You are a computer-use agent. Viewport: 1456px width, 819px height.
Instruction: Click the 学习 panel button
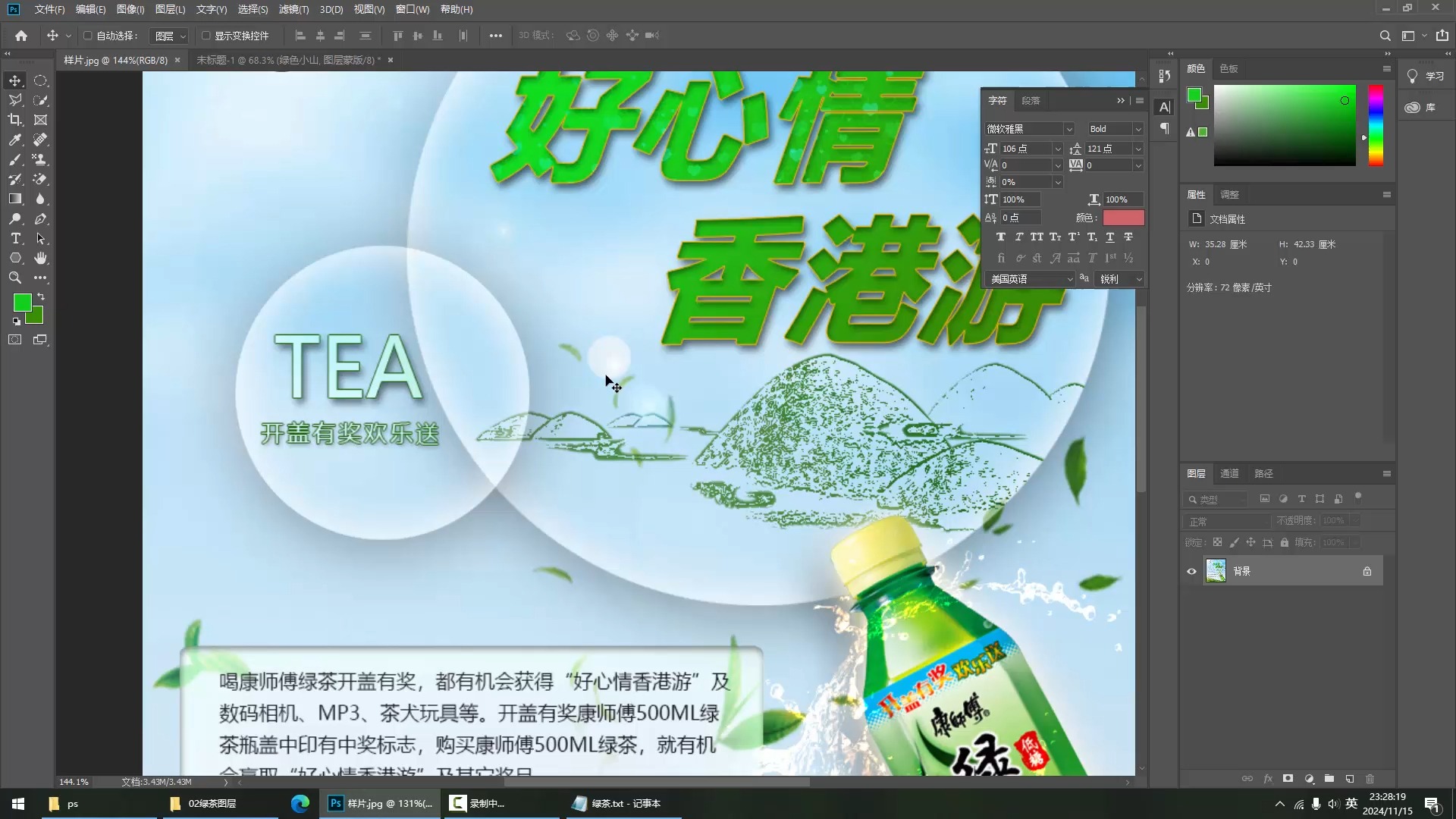point(1426,76)
